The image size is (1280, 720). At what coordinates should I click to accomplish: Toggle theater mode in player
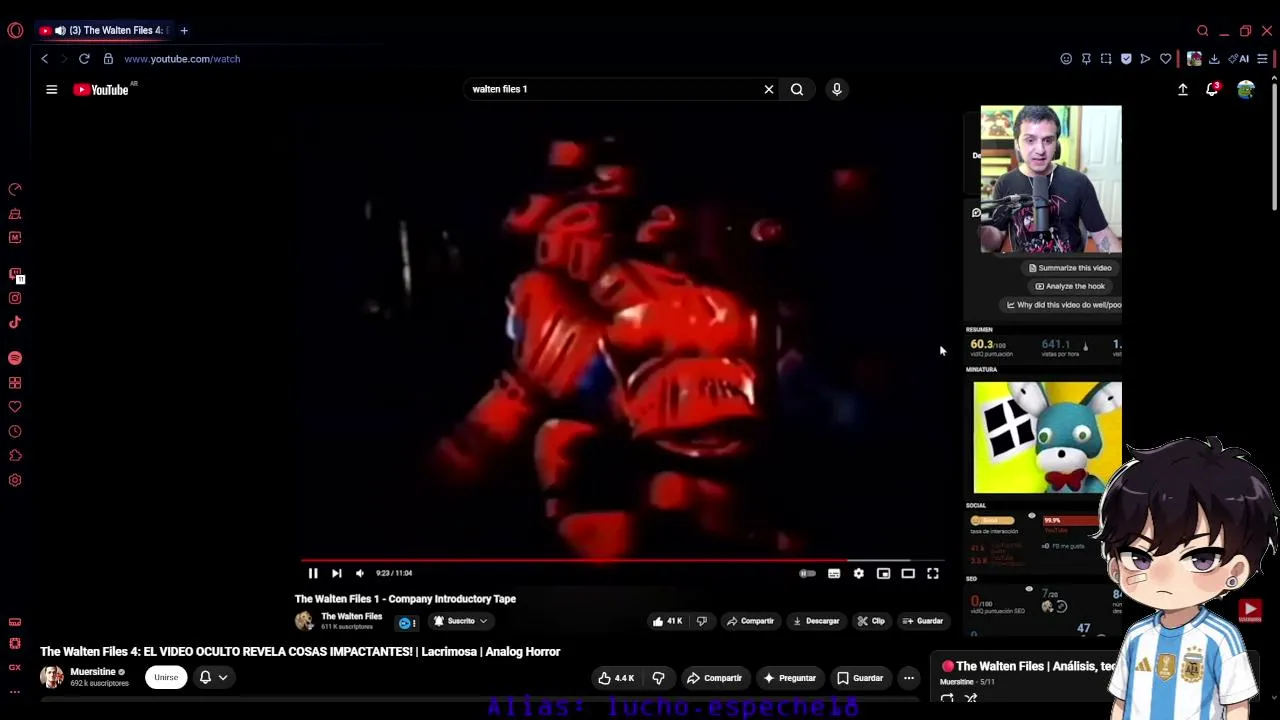click(x=908, y=573)
